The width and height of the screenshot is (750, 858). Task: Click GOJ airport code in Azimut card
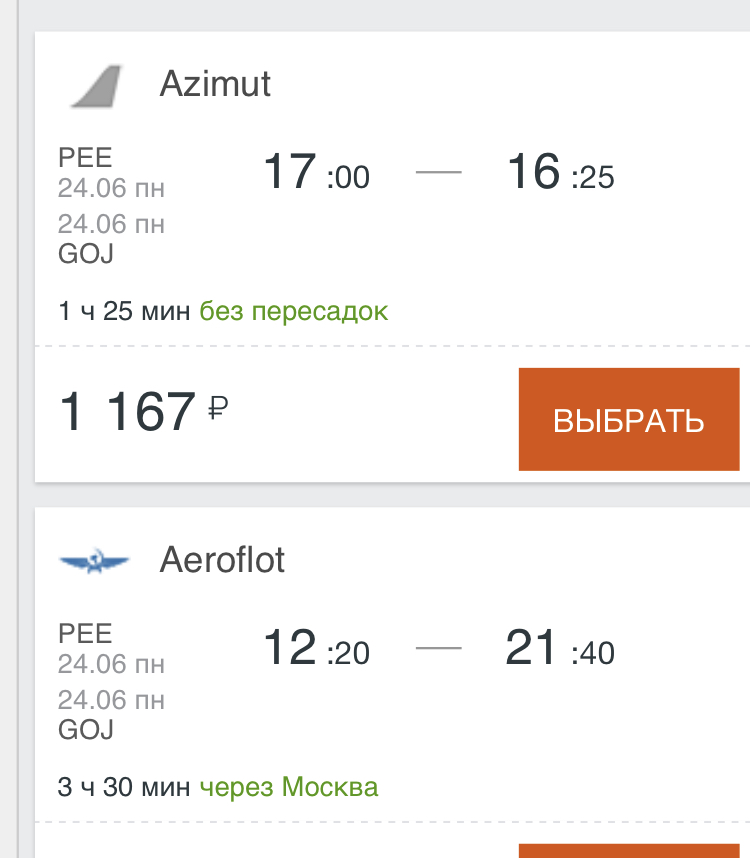pyautogui.click(x=85, y=254)
